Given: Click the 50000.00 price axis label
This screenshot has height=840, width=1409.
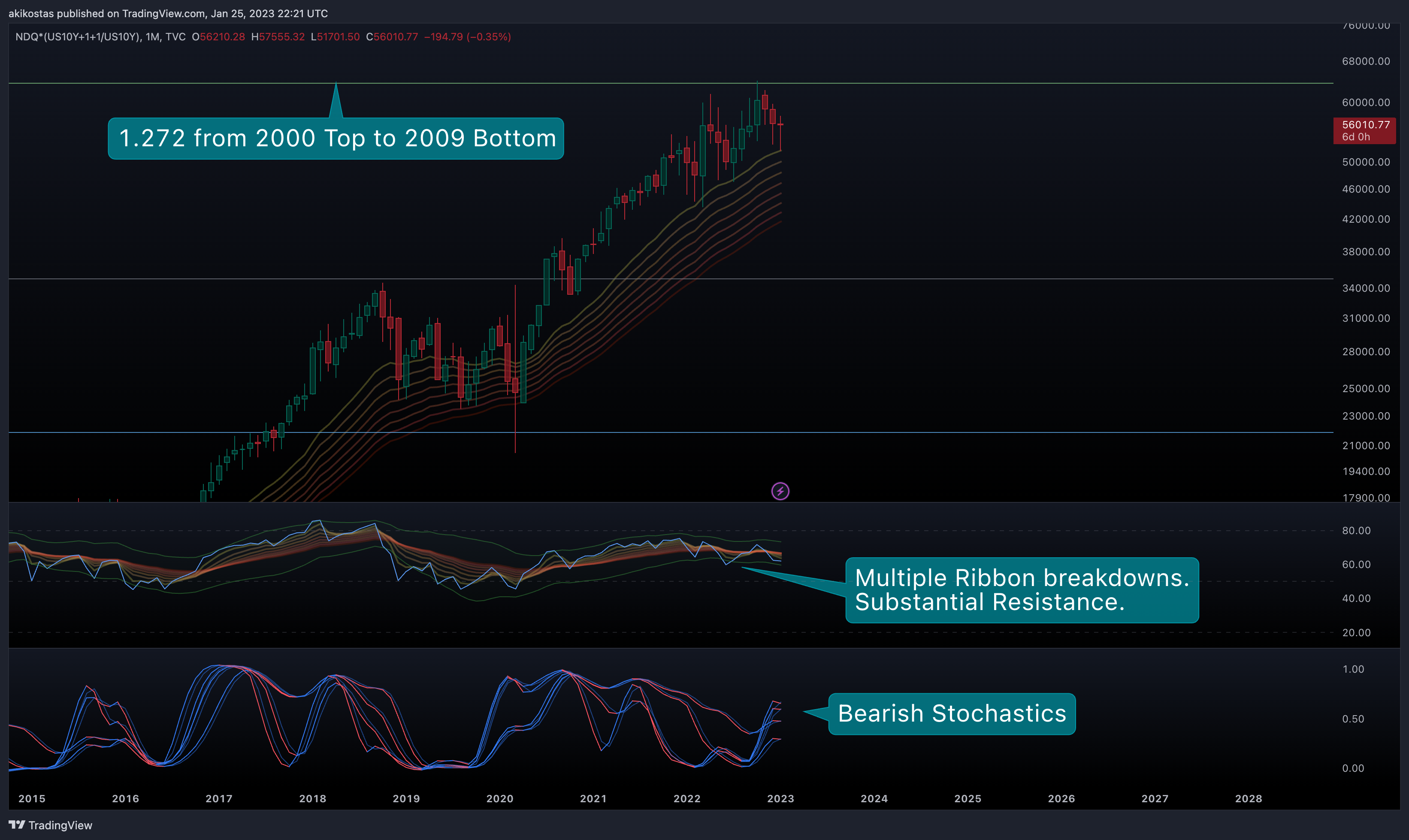Looking at the screenshot, I should click(1366, 162).
